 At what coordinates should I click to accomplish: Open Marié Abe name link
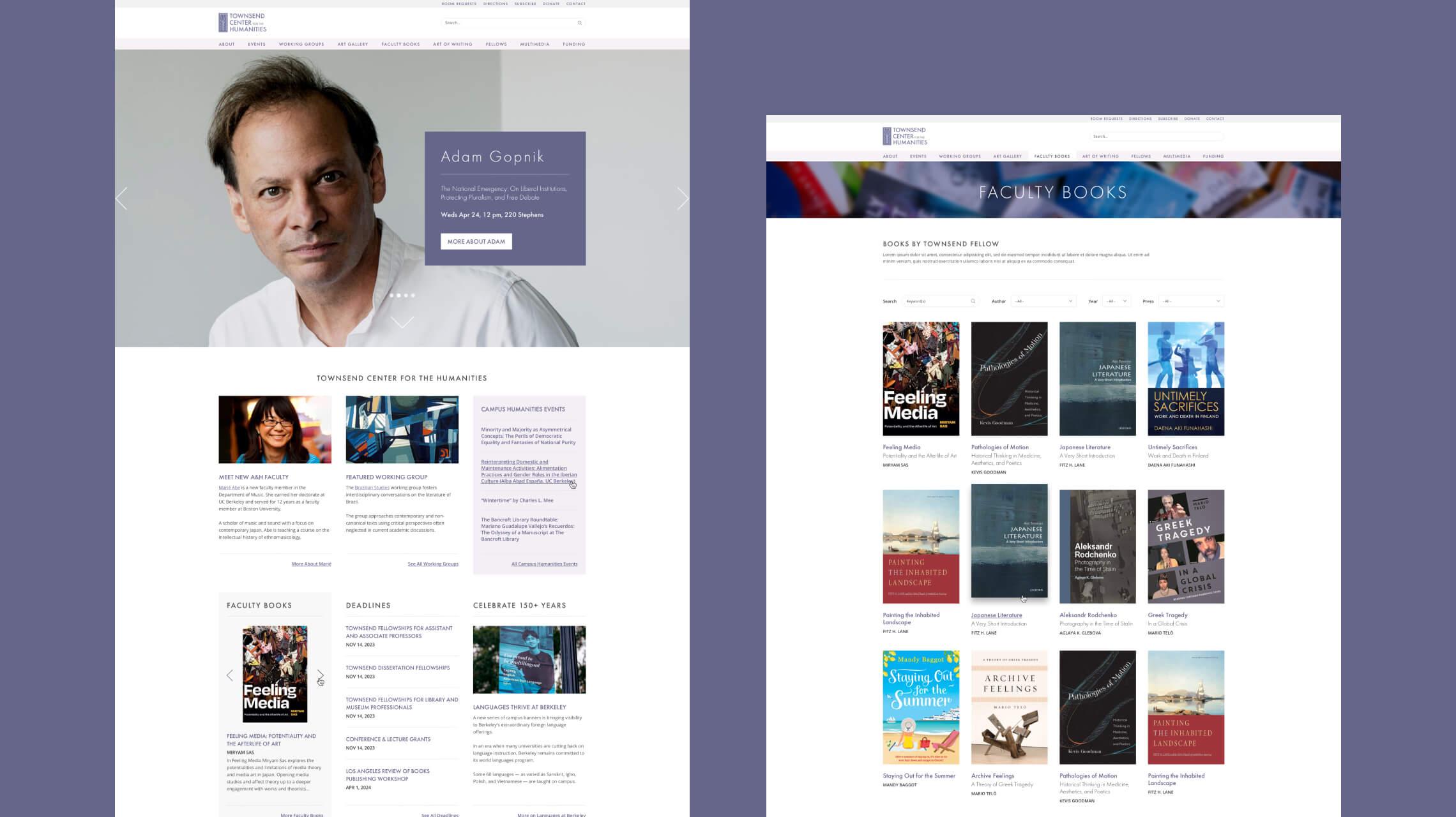(x=229, y=488)
